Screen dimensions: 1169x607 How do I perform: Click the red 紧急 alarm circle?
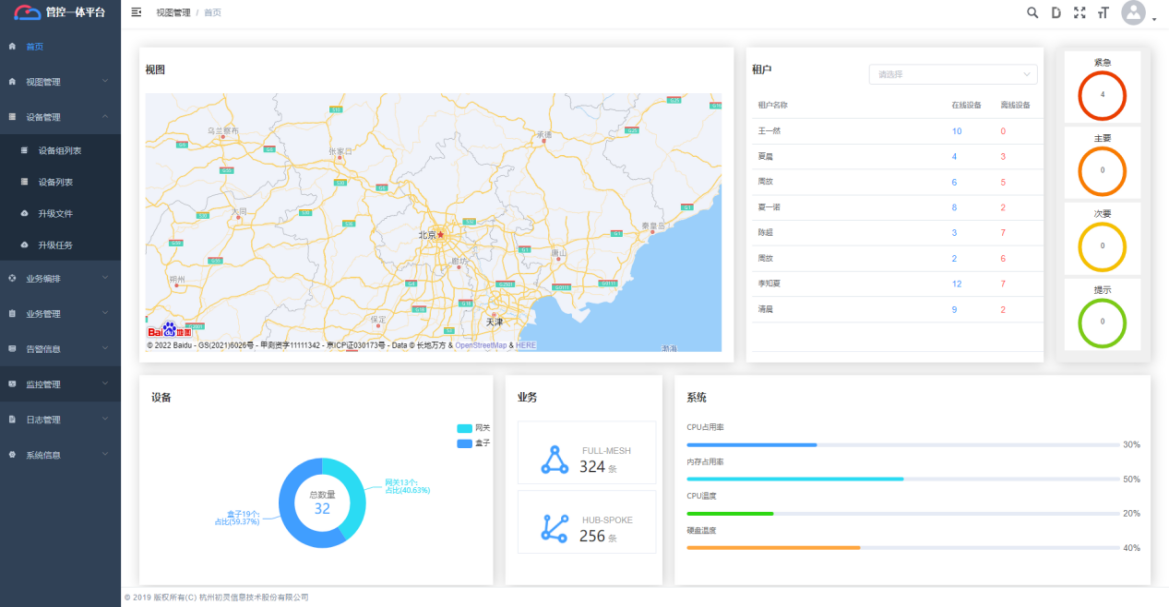1102,95
